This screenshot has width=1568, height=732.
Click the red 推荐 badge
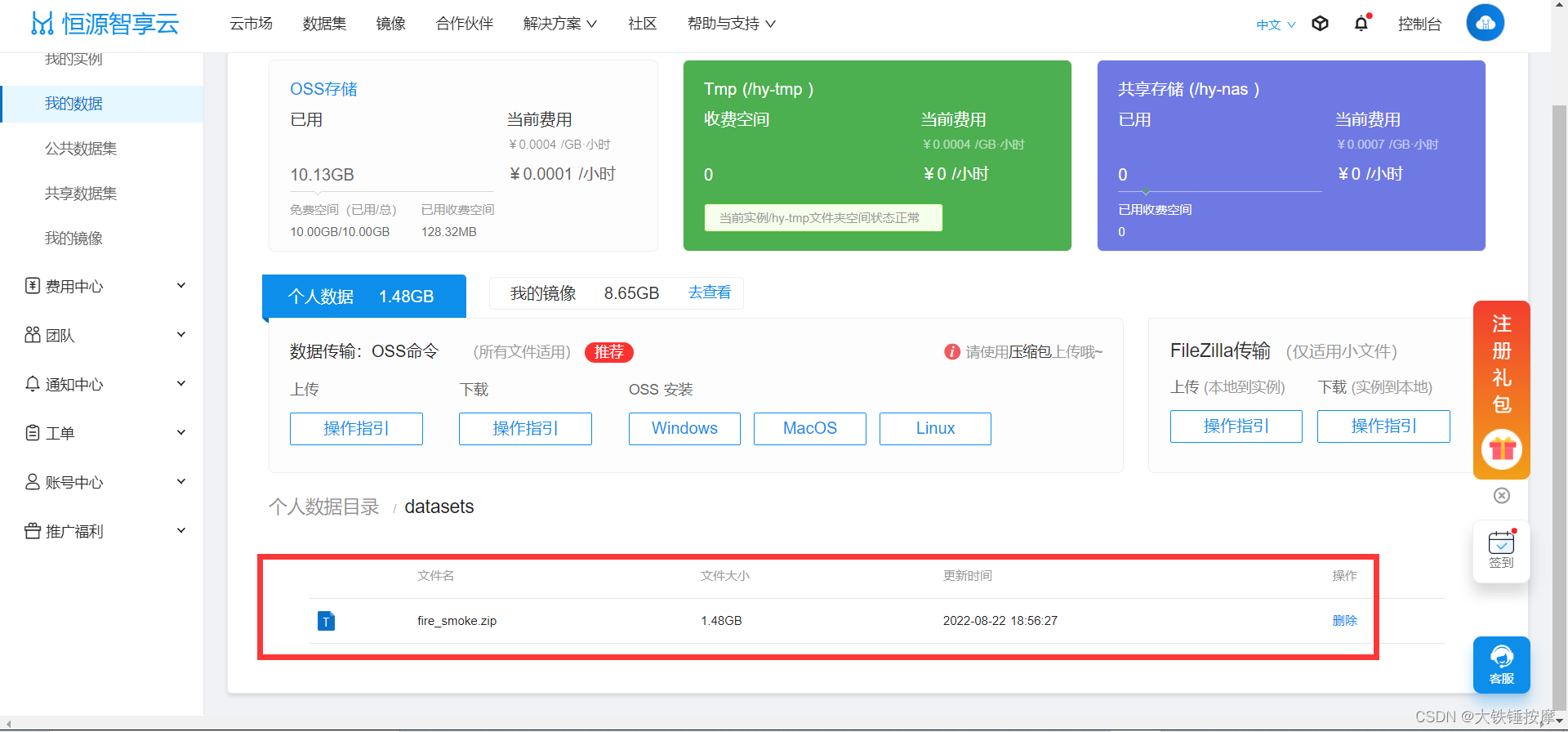(609, 352)
